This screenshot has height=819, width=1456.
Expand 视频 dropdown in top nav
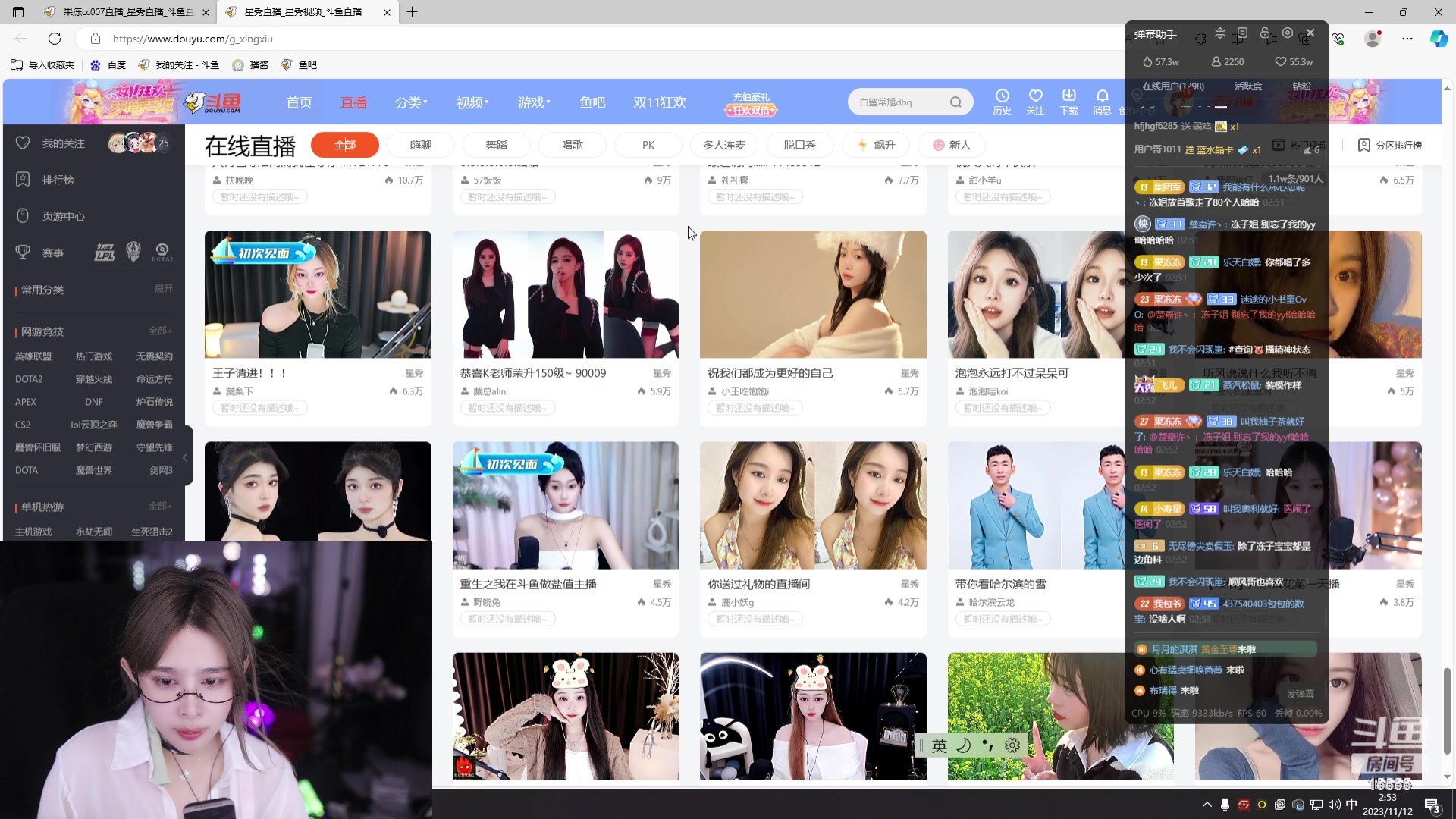(x=472, y=102)
